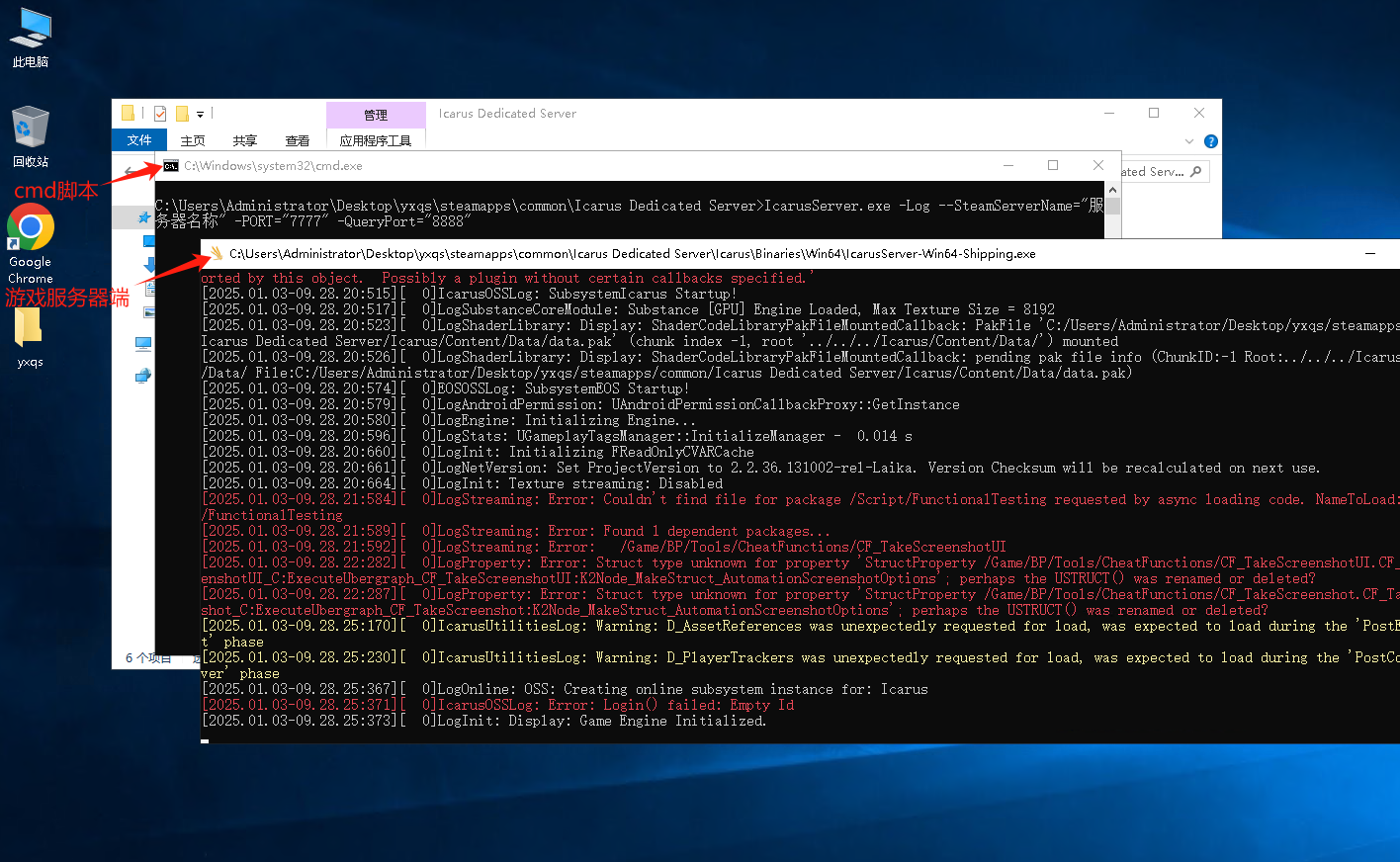This screenshot has height=862, width=1400.
Task: Open Explorer help question mark icon
Action: pos(1211,141)
